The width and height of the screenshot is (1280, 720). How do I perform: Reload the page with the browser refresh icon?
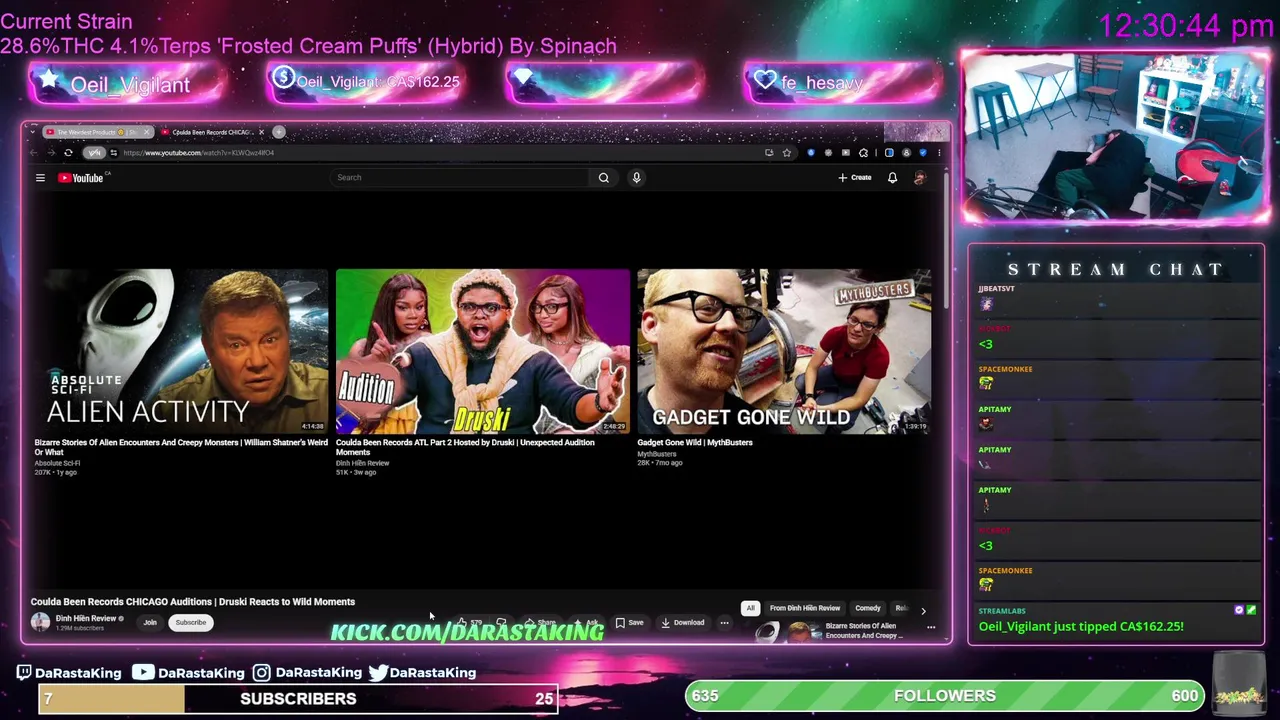(68, 153)
